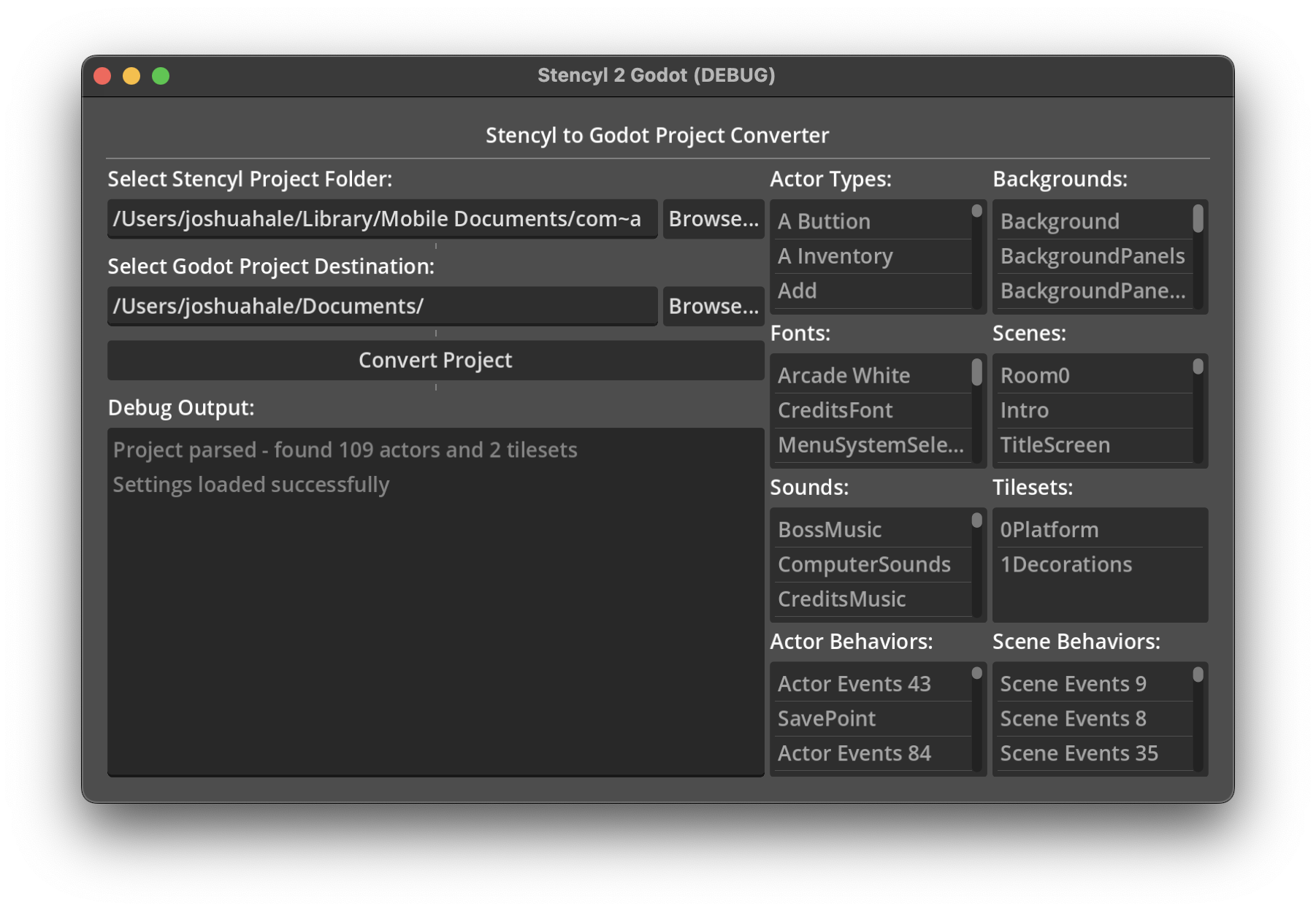The height and width of the screenshot is (911, 1316).
Task: Close the Stencyl 2 Godot window
Action: 102,76
